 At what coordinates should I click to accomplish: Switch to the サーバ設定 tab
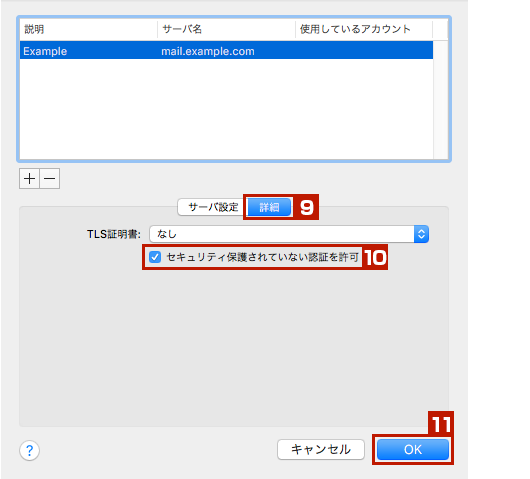coord(213,207)
